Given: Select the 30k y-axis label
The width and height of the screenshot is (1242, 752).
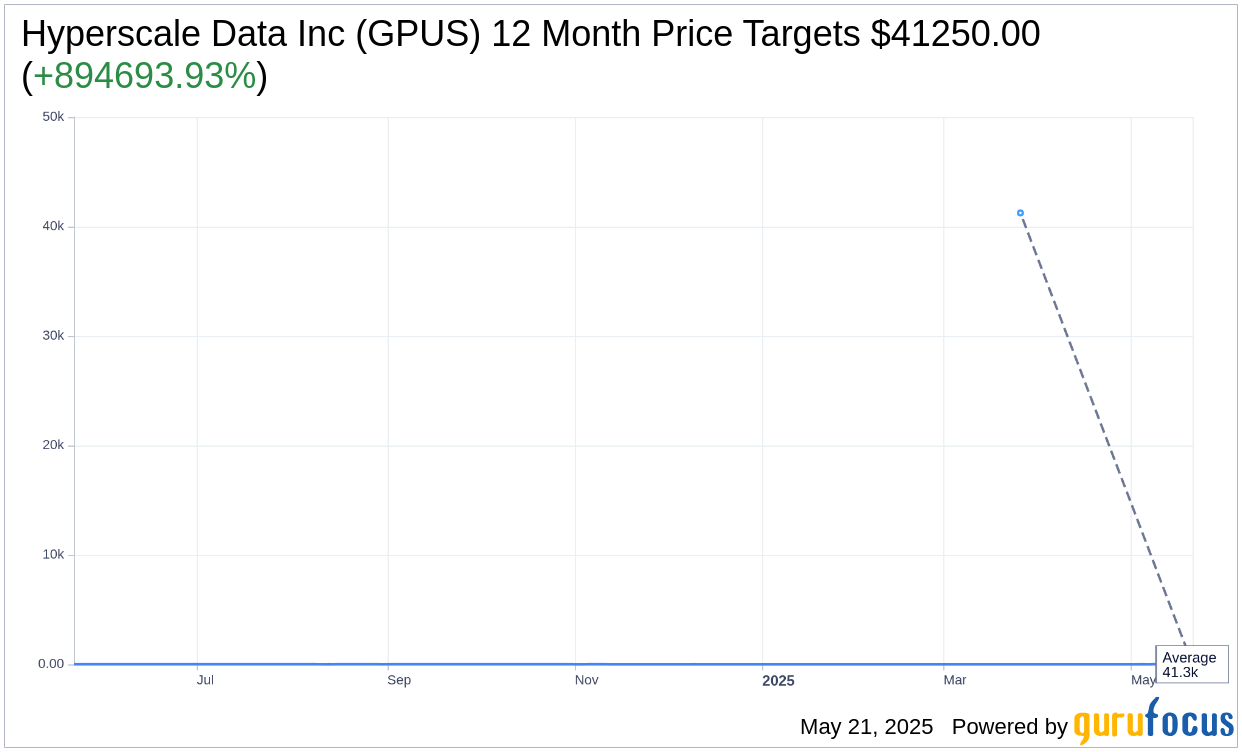Looking at the screenshot, I should pos(53,336).
